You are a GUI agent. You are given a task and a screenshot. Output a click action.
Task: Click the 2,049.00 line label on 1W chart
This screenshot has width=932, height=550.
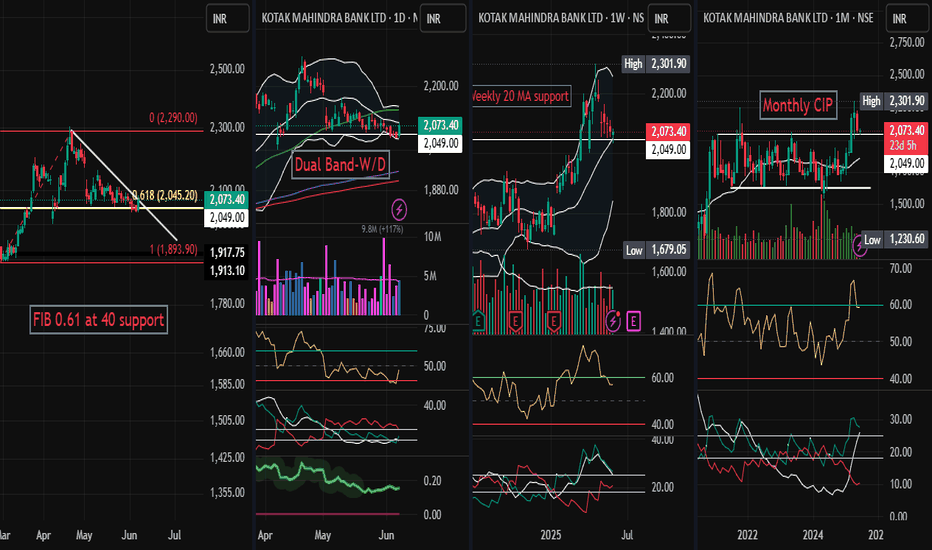(668, 150)
